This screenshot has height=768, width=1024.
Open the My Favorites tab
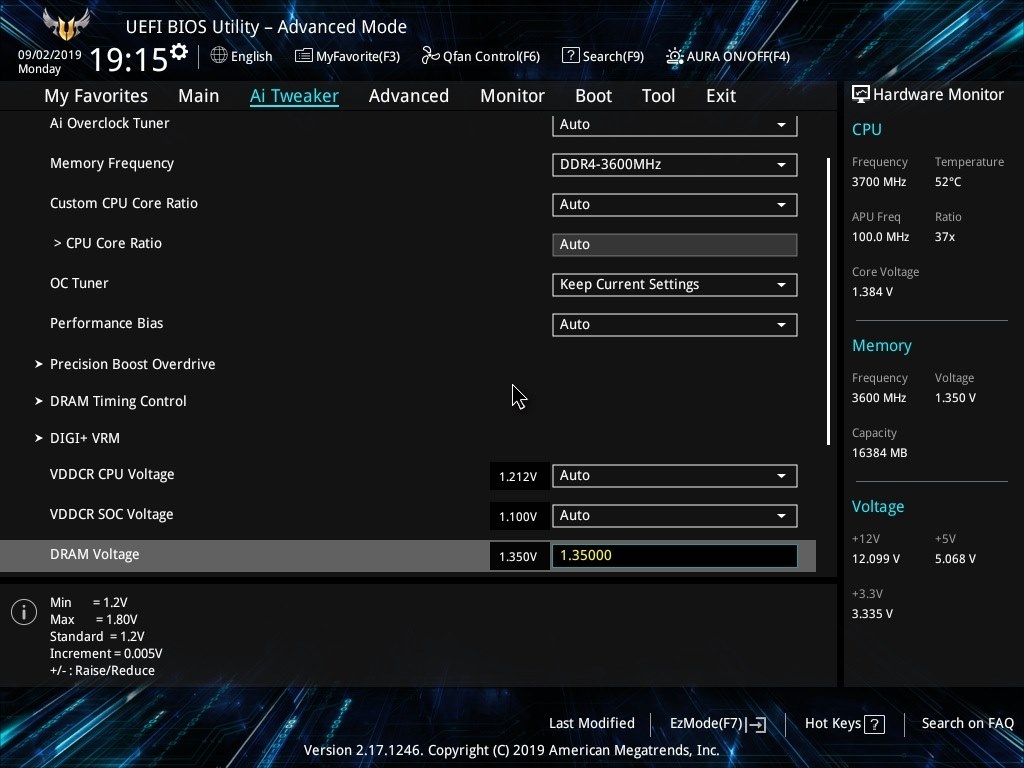(x=96, y=96)
